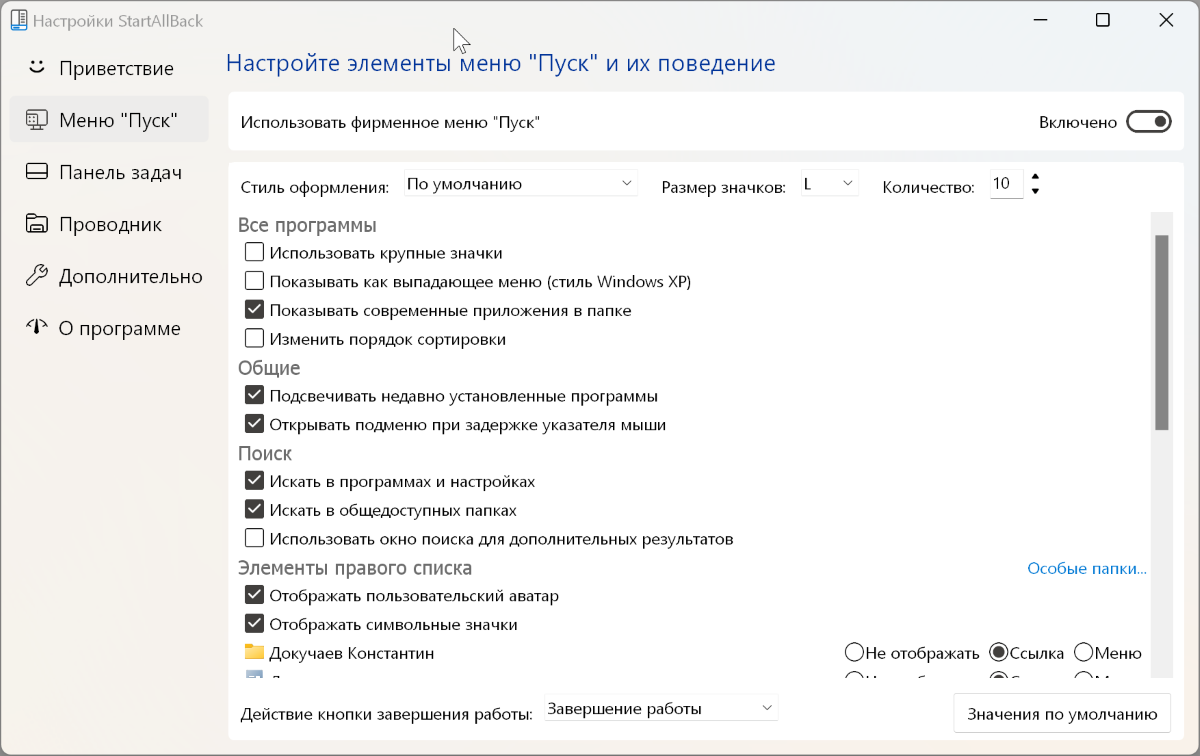The width and height of the screenshot is (1200, 756).
Task: Show the О программе page
Action: (109, 328)
